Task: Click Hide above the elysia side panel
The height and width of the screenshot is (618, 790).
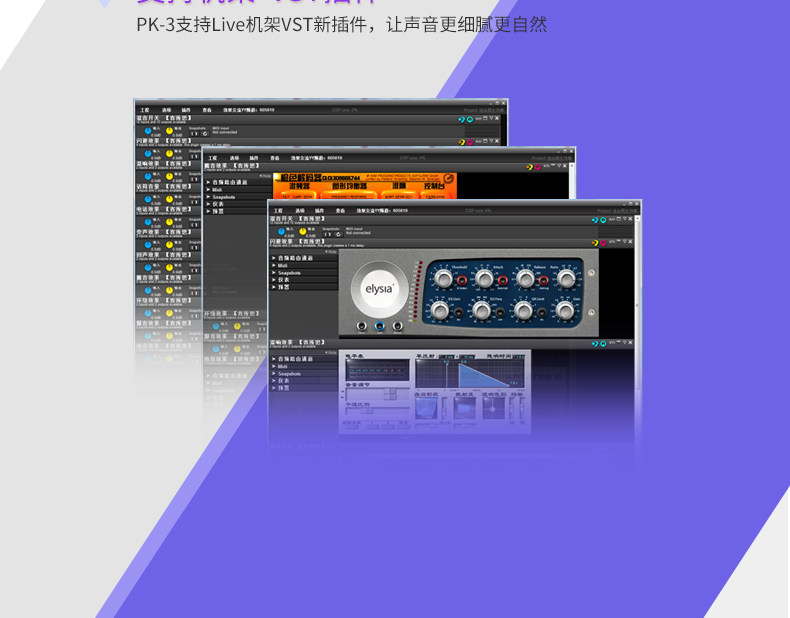Action: (x=331, y=251)
